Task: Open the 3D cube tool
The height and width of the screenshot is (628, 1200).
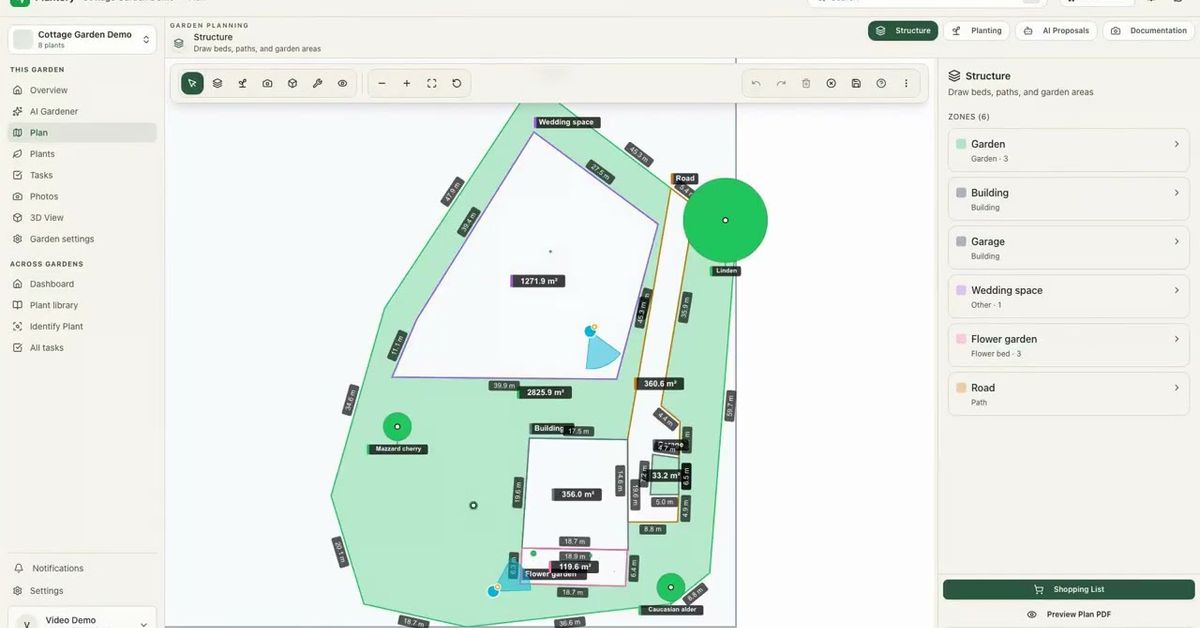Action: (x=292, y=83)
